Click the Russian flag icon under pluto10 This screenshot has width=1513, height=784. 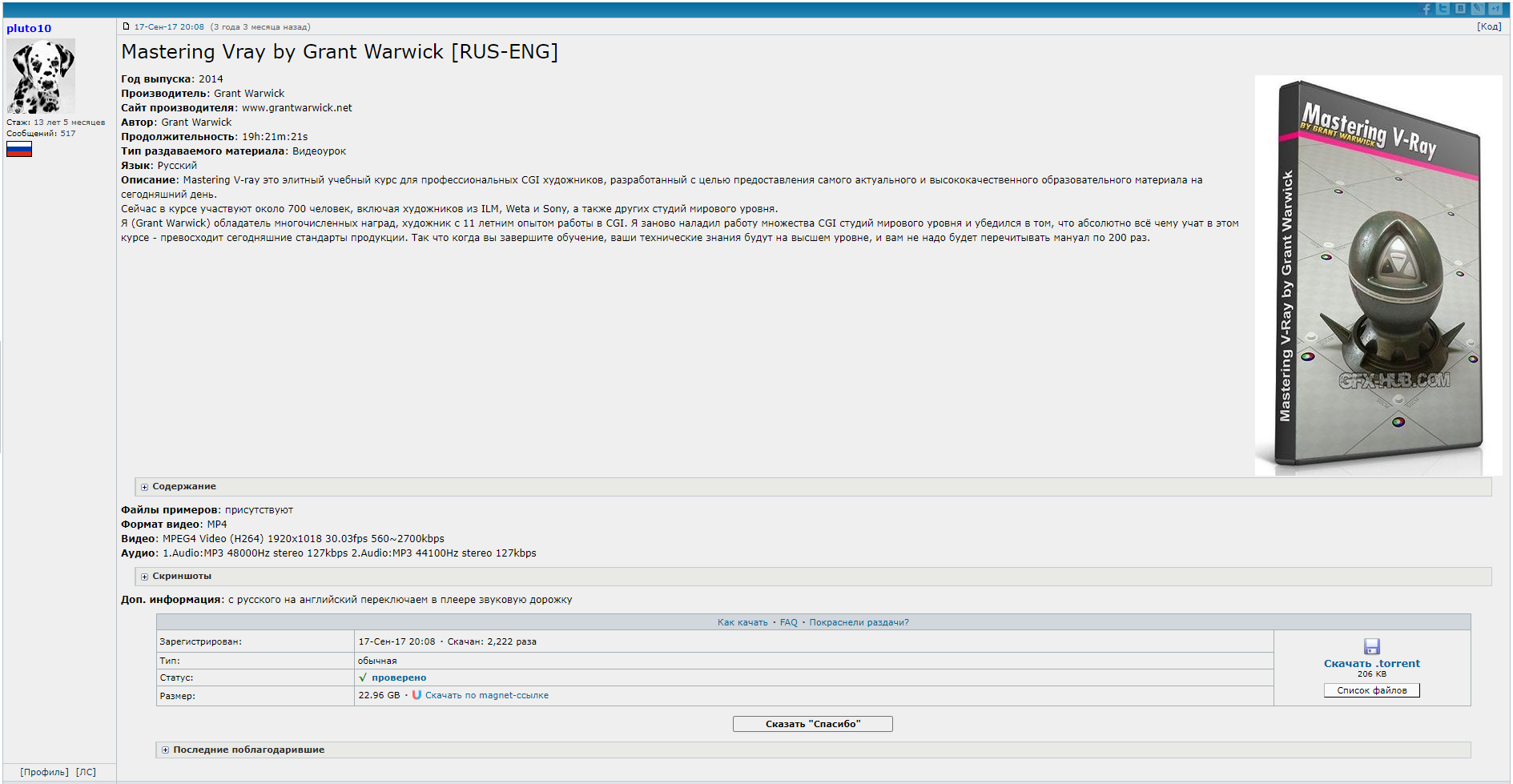click(19, 149)
